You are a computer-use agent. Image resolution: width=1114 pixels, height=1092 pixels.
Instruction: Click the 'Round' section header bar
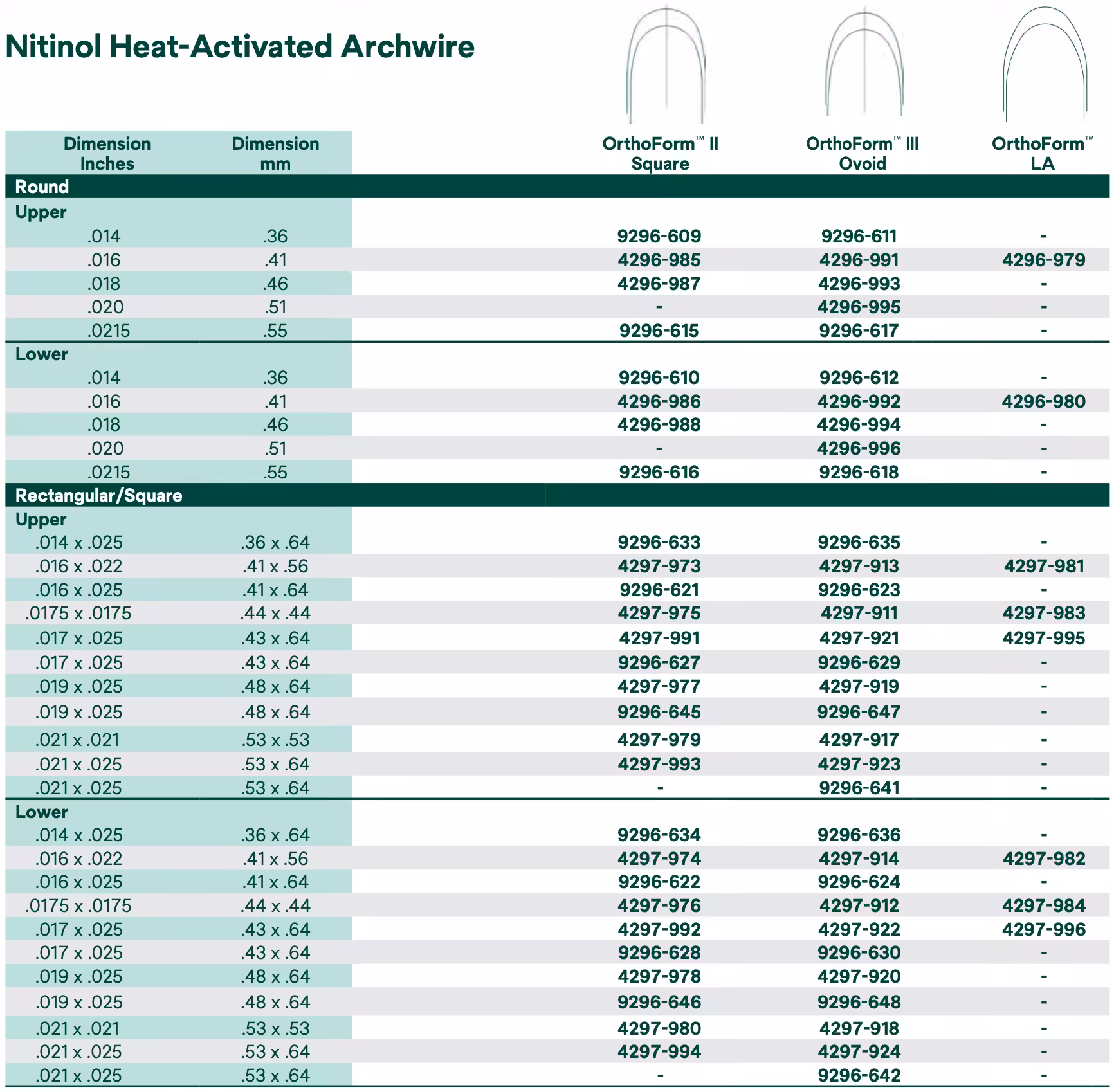tap(558, 187)
